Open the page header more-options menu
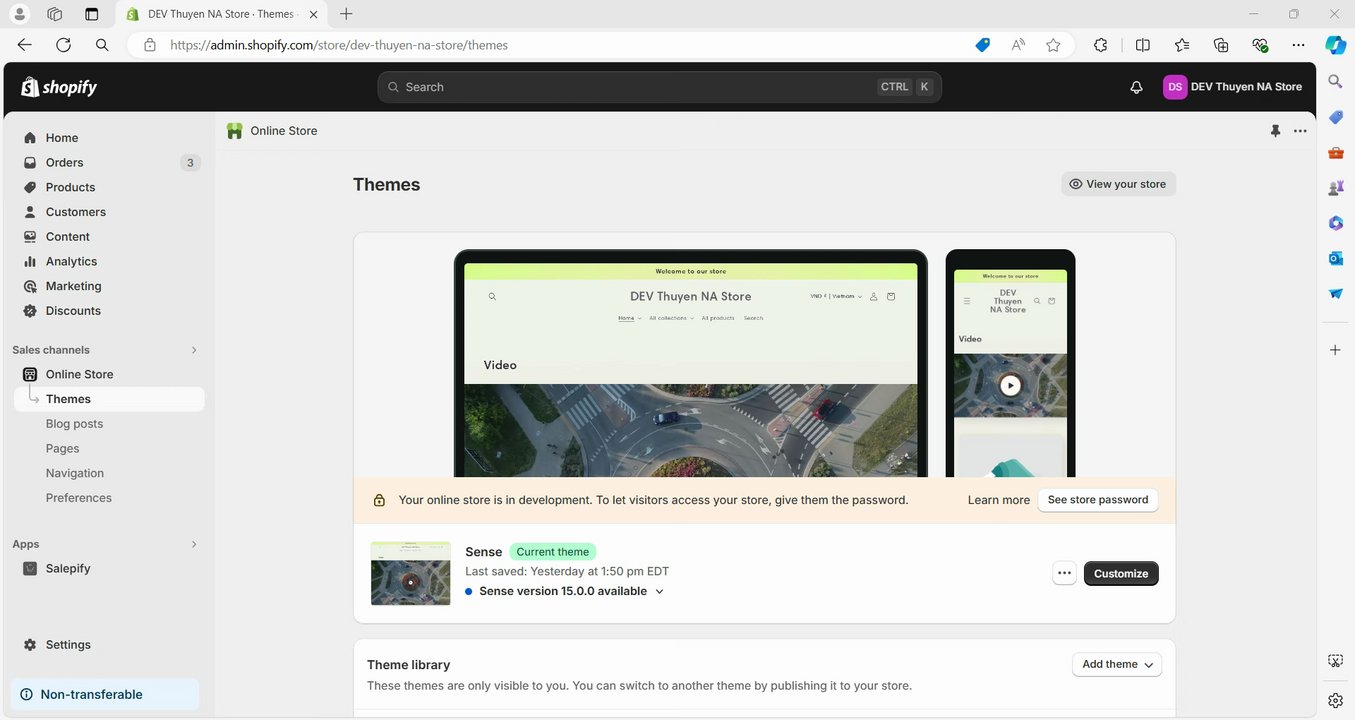This screenshot has height=720, width=1355. [1300, 131]
